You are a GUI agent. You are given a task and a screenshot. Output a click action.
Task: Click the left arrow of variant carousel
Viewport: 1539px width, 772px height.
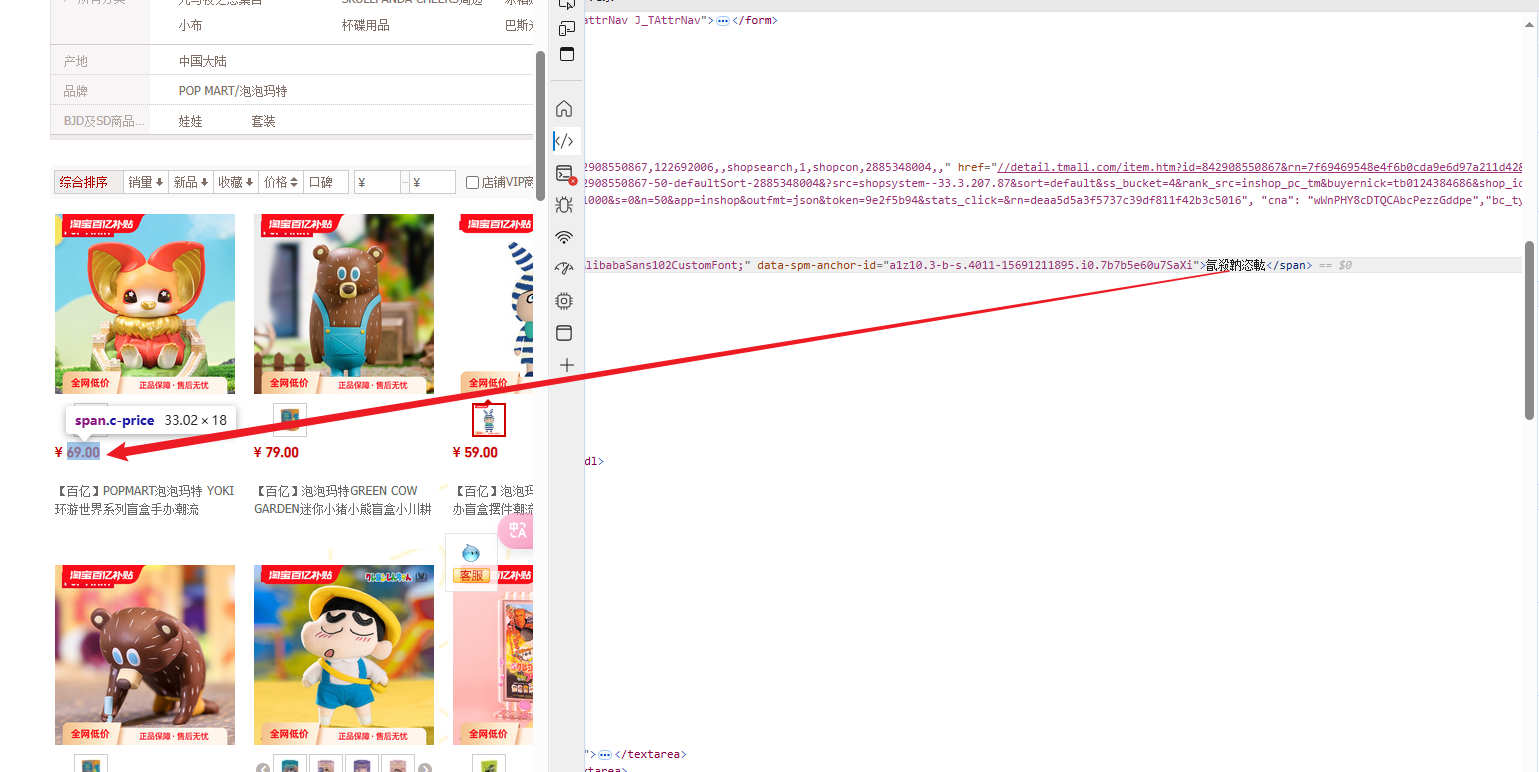(x=264, y=769)
